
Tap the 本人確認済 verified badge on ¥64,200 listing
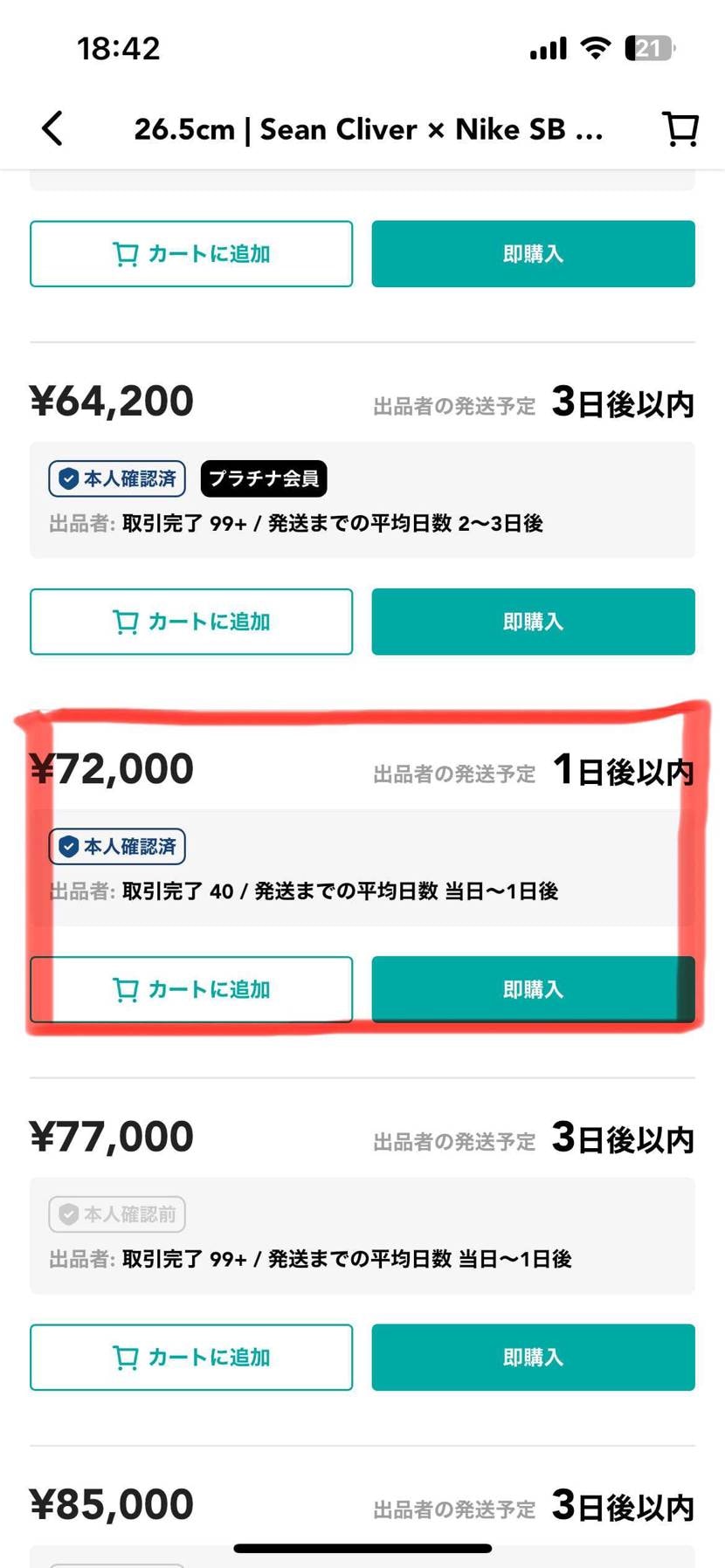click(116, 478)
